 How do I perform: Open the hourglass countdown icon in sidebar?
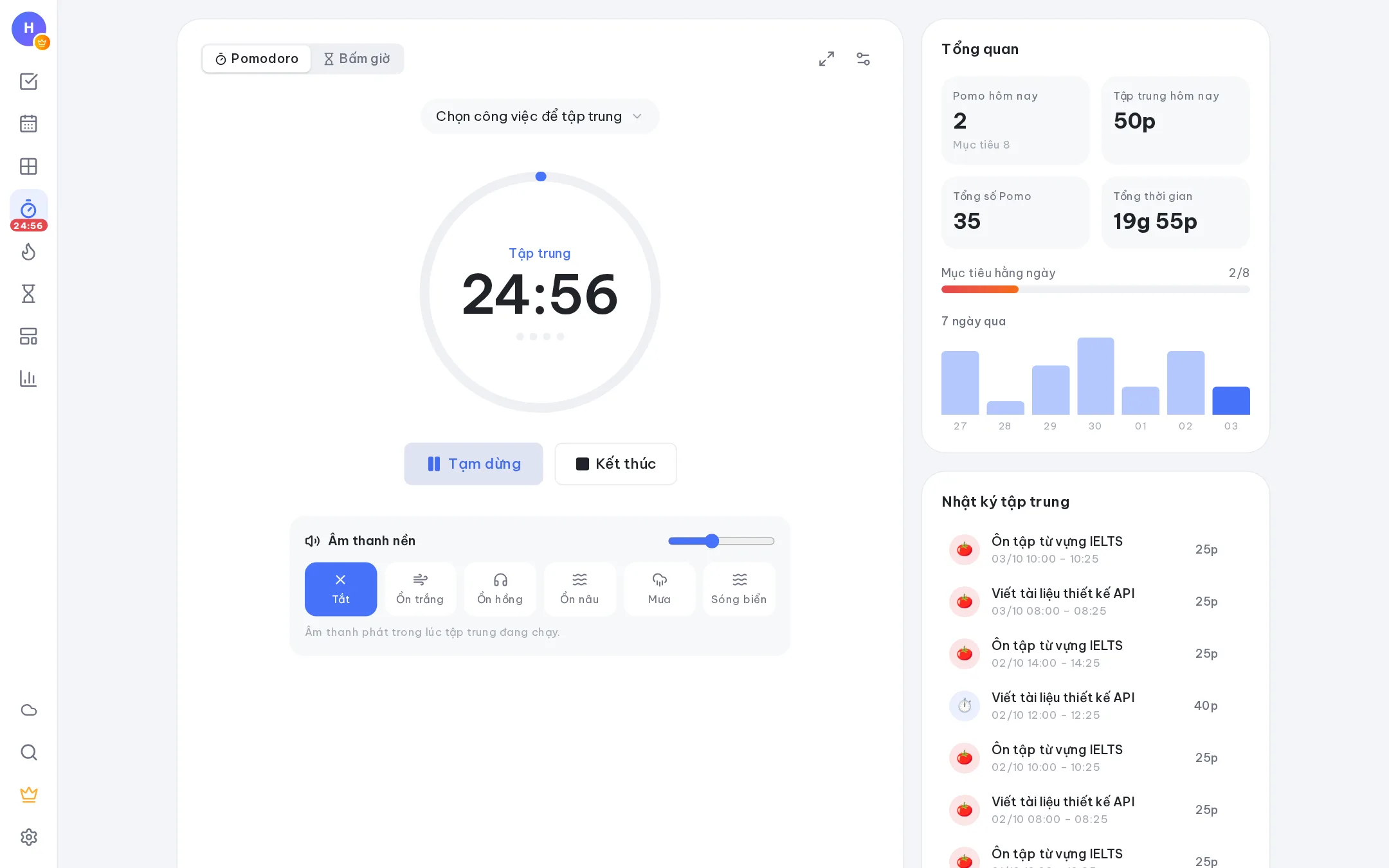click(x=28, y=294)
